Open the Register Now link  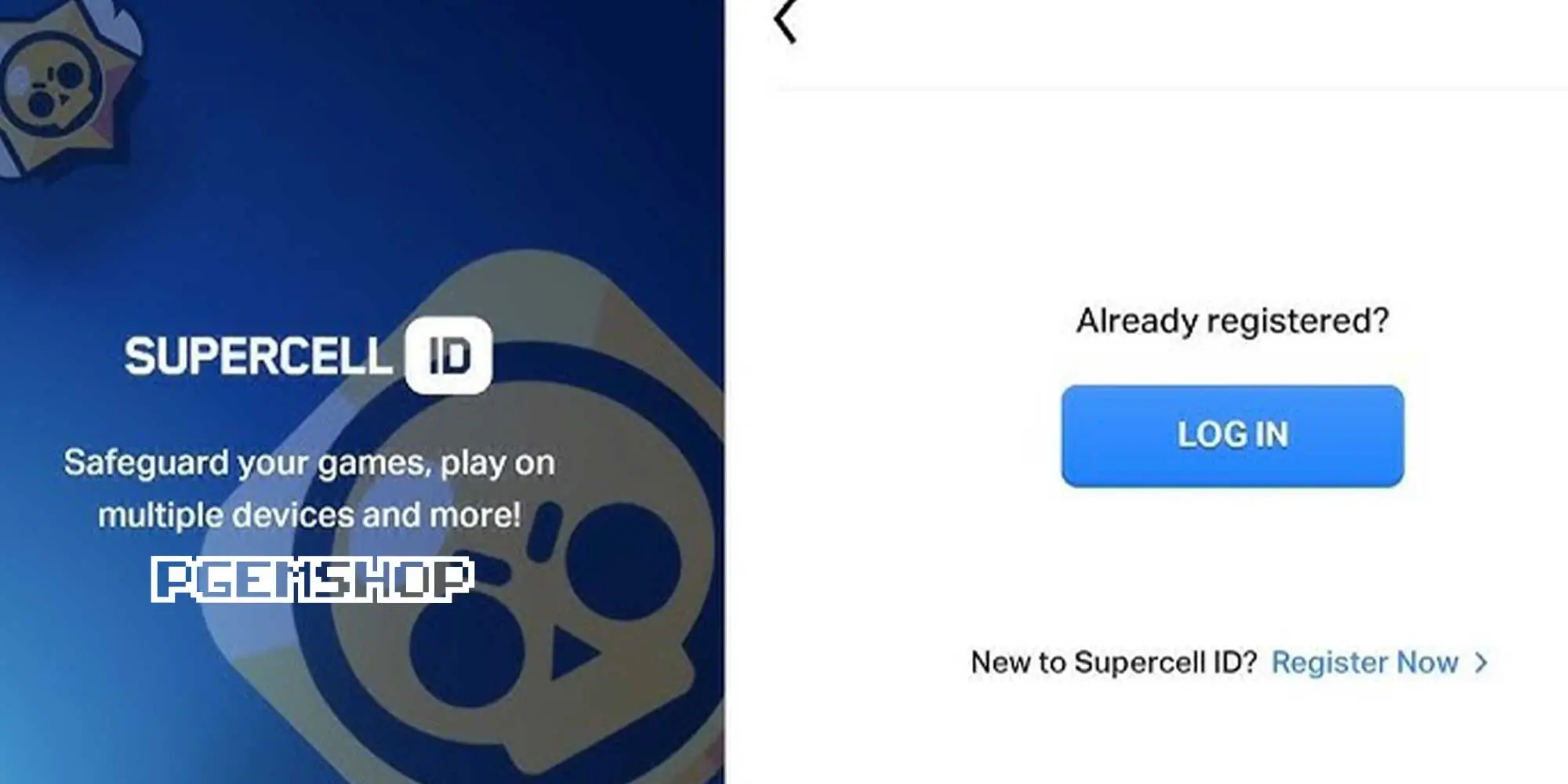[1365, 663]
